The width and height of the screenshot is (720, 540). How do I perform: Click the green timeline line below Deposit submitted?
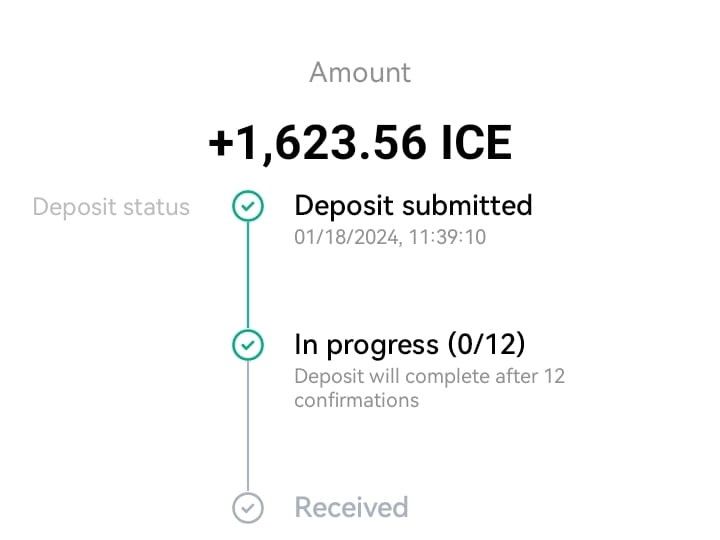pos(248,276)
